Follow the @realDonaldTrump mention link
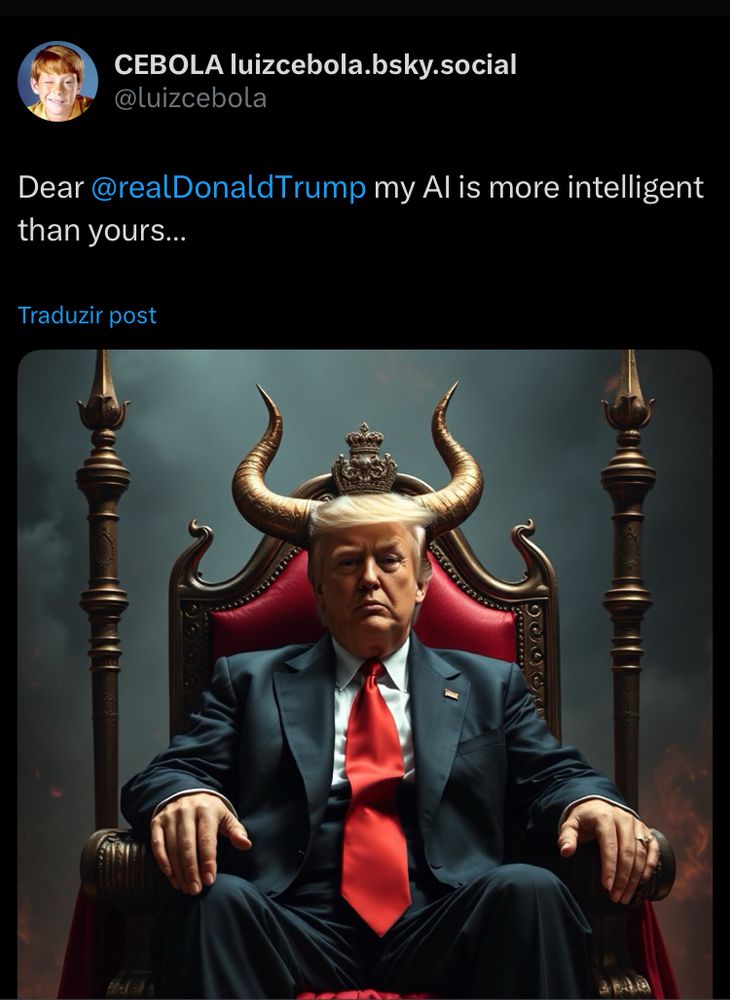This screenshot has height=1000, width=730. click(228, 188)
